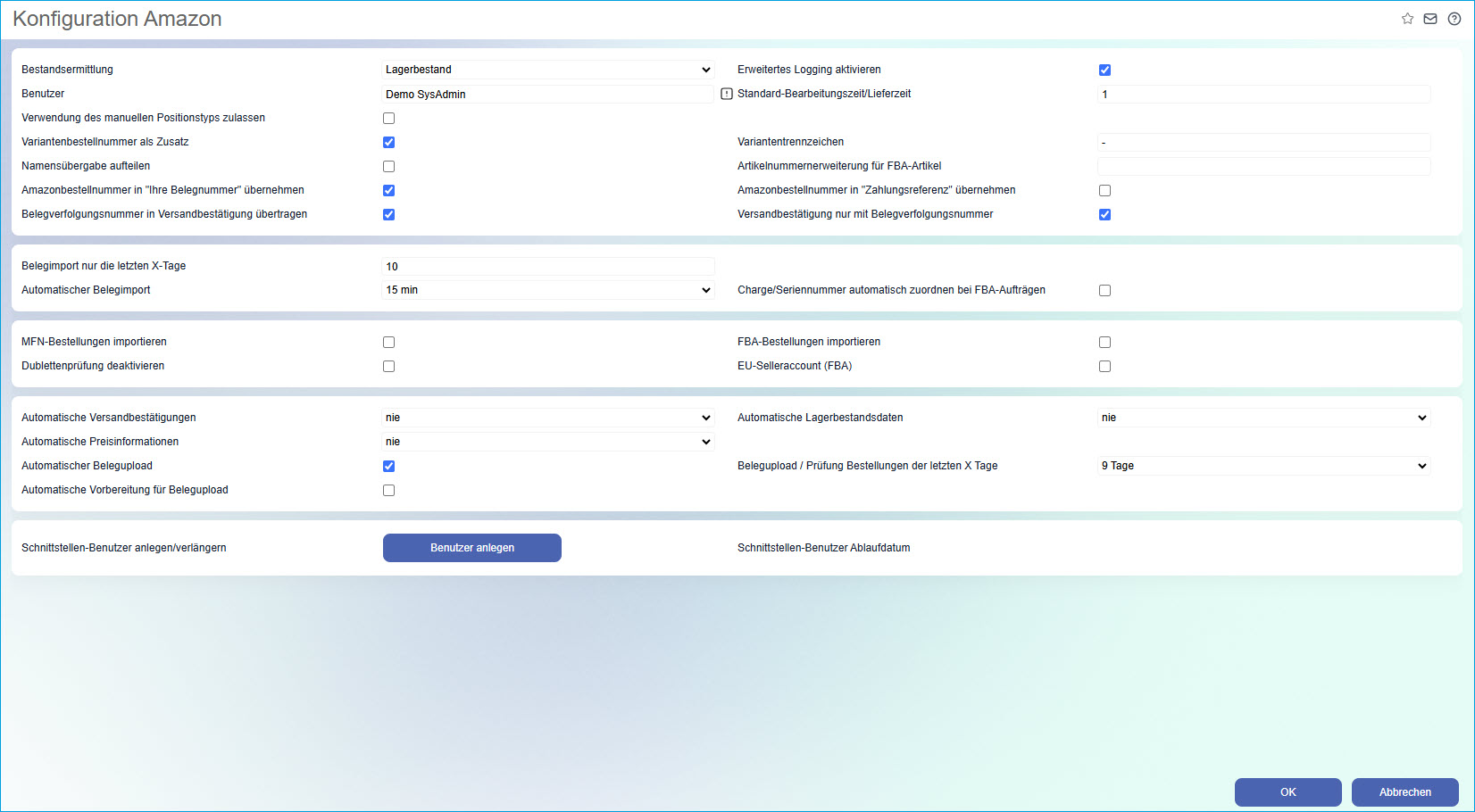Image resolution: width=1475 pixels, height=812 pixels.
Task: Click the Schnittstellen-Benutzer Ablaufdatum label
Action: click(824, 548)
